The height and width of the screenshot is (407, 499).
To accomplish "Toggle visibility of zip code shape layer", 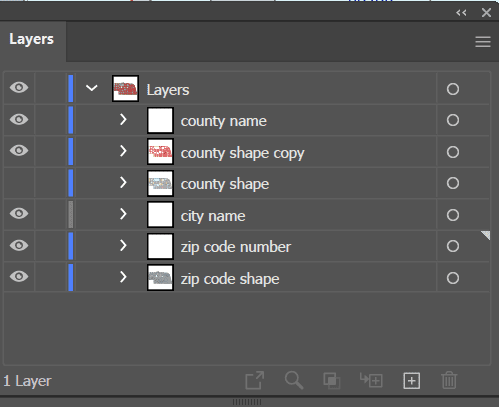I will (x=19, y=277).
